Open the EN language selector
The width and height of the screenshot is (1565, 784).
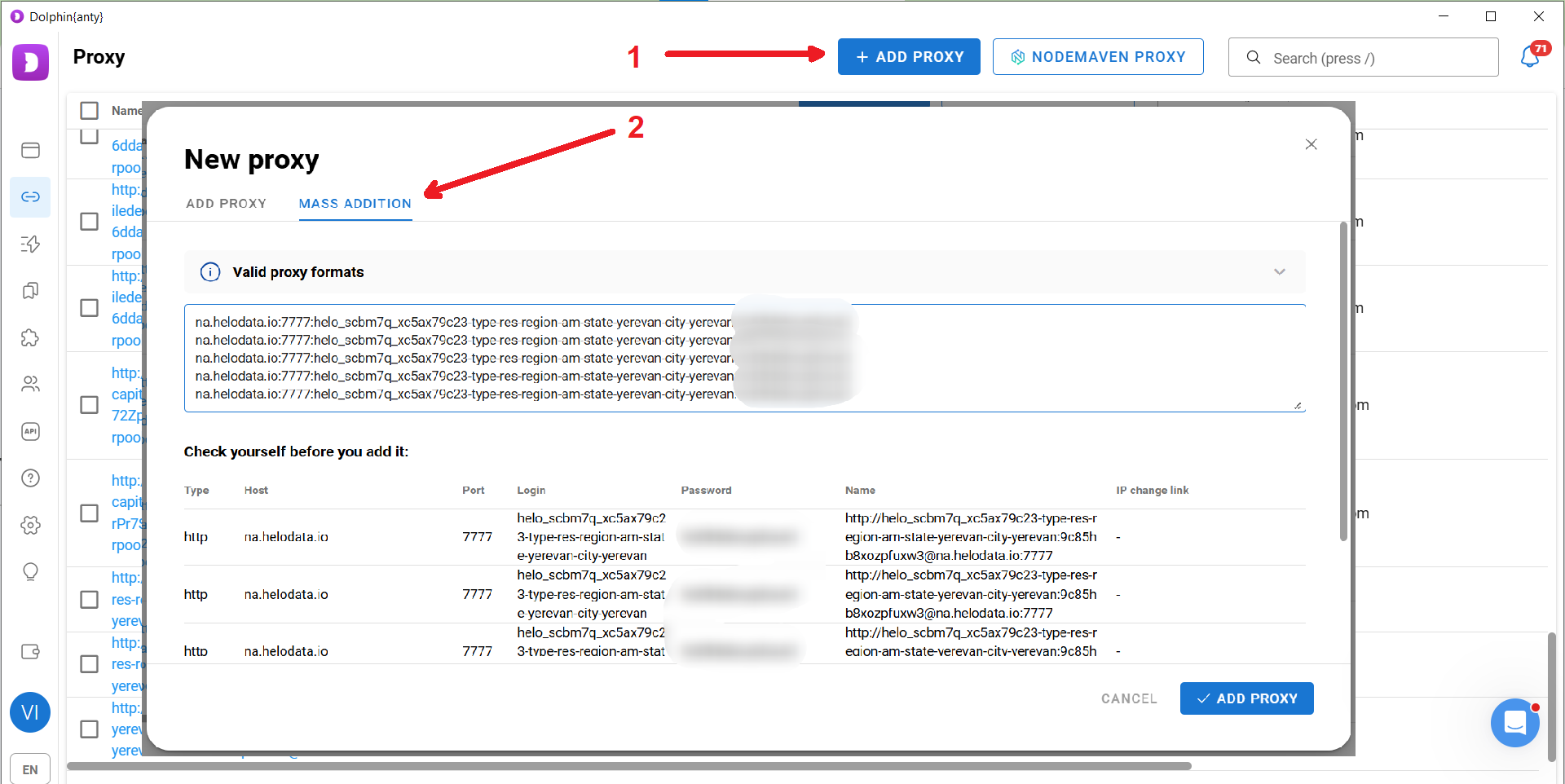[30, 769]
